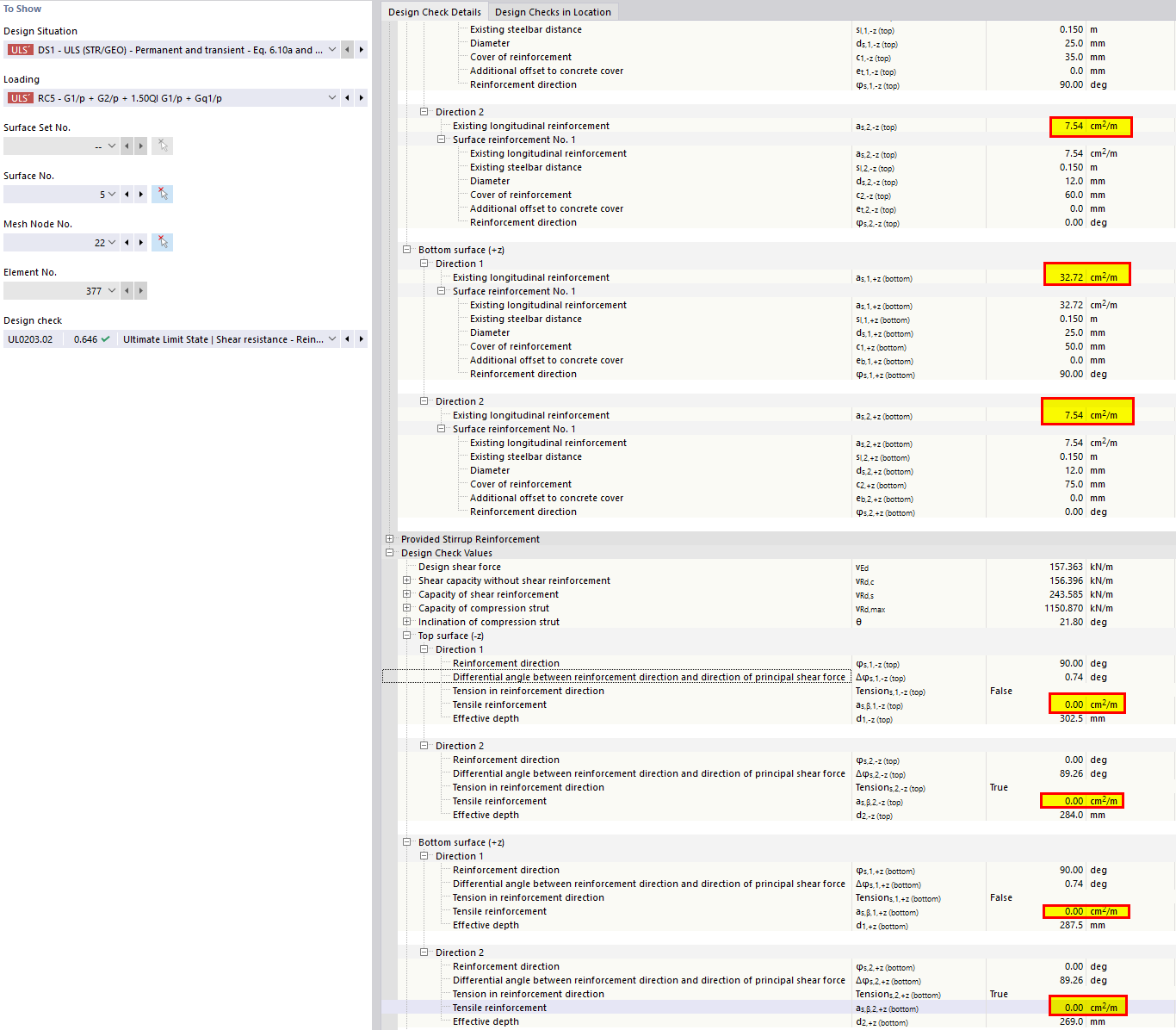Expand Inclination of compression strut row
Image resolution: width=1176 pixels, height=1030 pixels.
tap(407, 622)
